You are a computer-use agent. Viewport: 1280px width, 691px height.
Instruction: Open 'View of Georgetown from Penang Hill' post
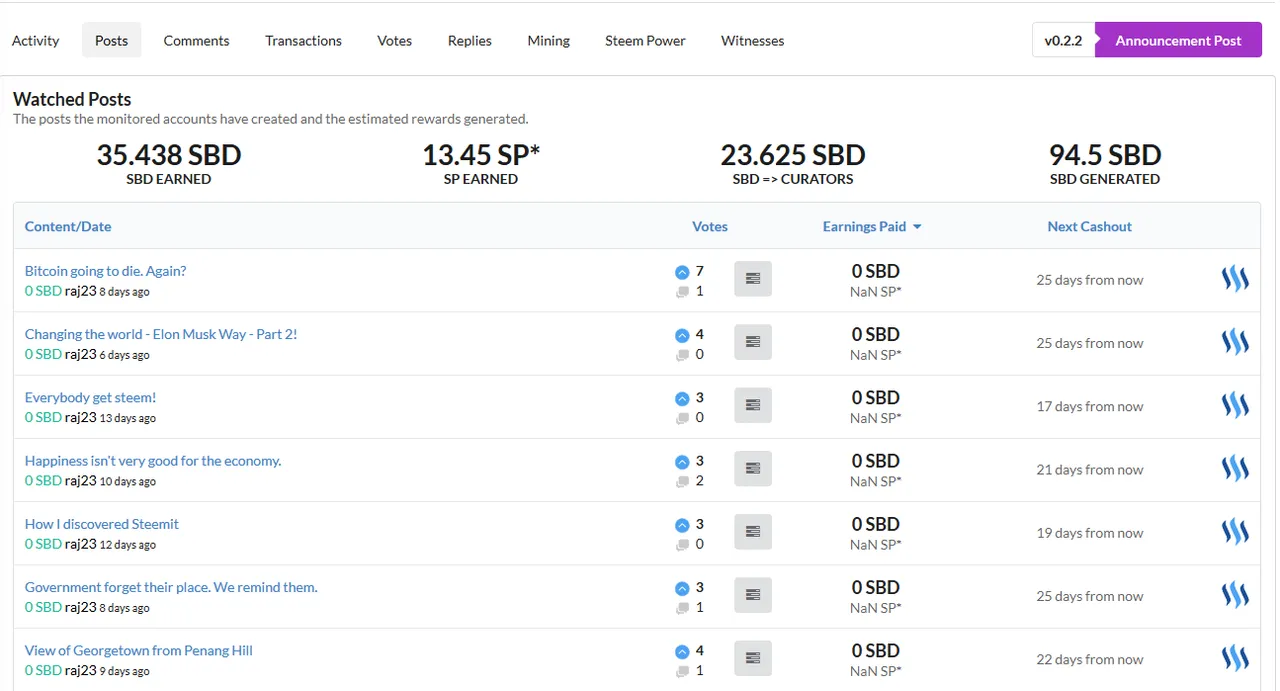[x=139, y=650]
